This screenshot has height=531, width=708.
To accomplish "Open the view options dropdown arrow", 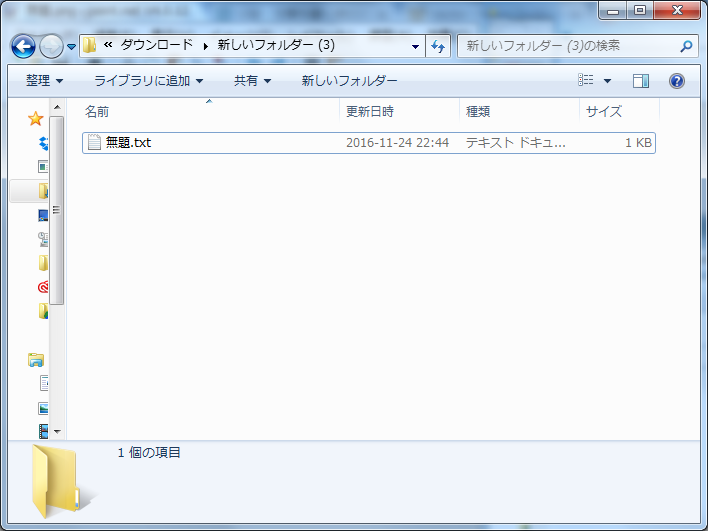I will (x=607, y=81).
